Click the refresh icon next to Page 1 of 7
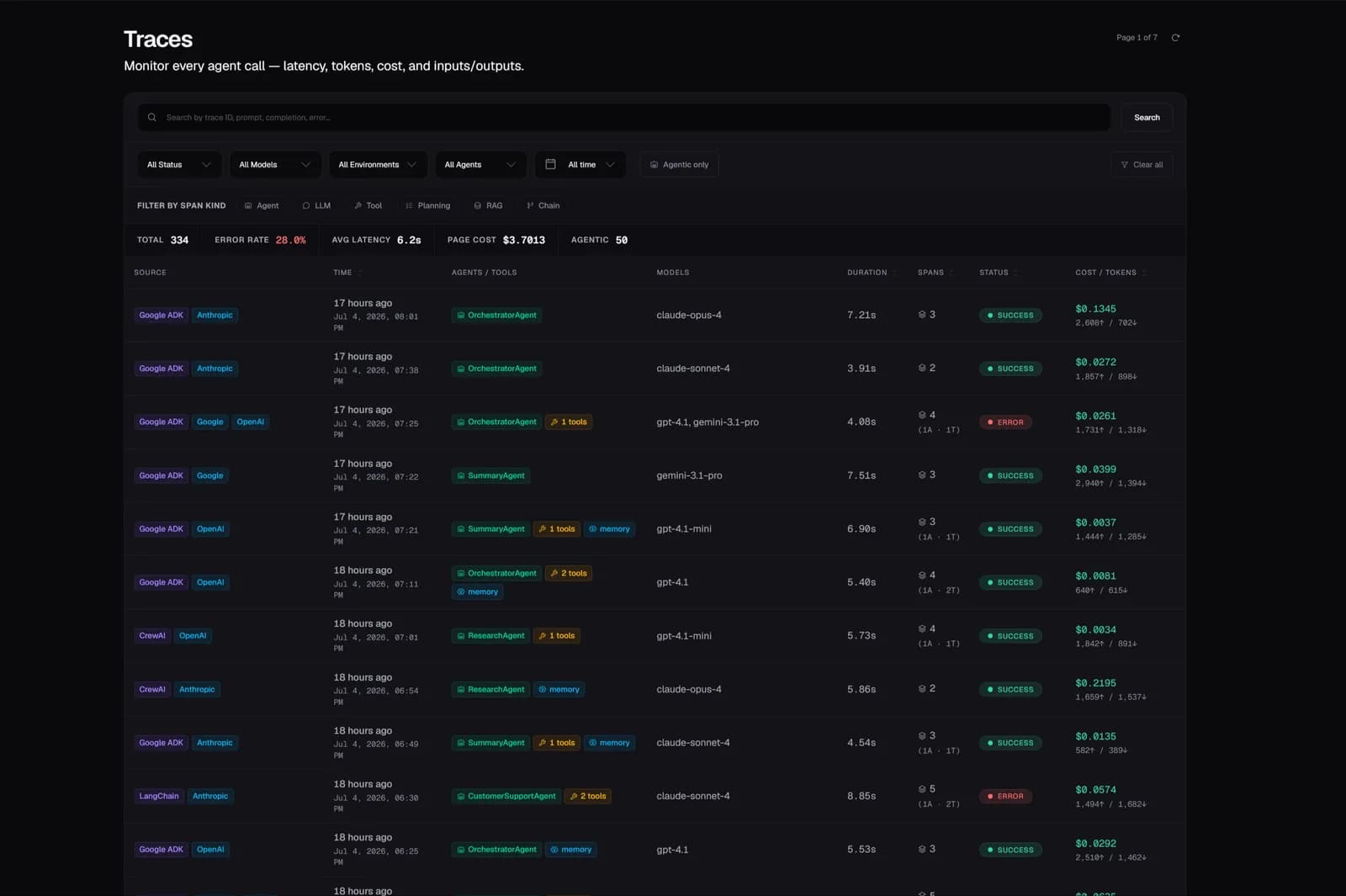Image resolution: width=1346 pixels, height=896 pixels. pyautogui.click(x=1175, y=37)
